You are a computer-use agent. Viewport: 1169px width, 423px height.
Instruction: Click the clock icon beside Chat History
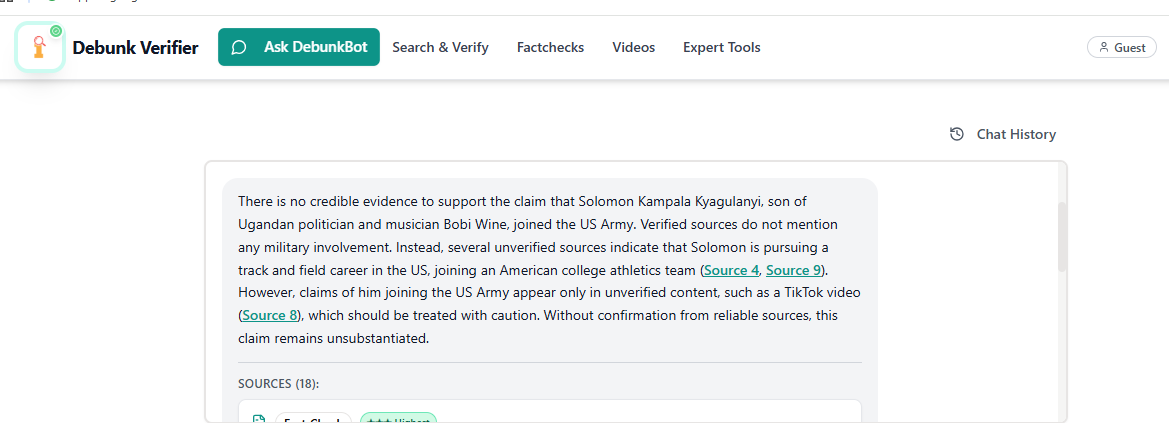point(957,134)
